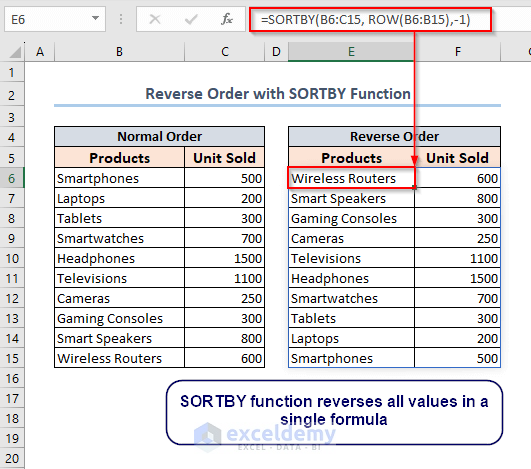Select the 1500 value in column C

tap(225, 258)
